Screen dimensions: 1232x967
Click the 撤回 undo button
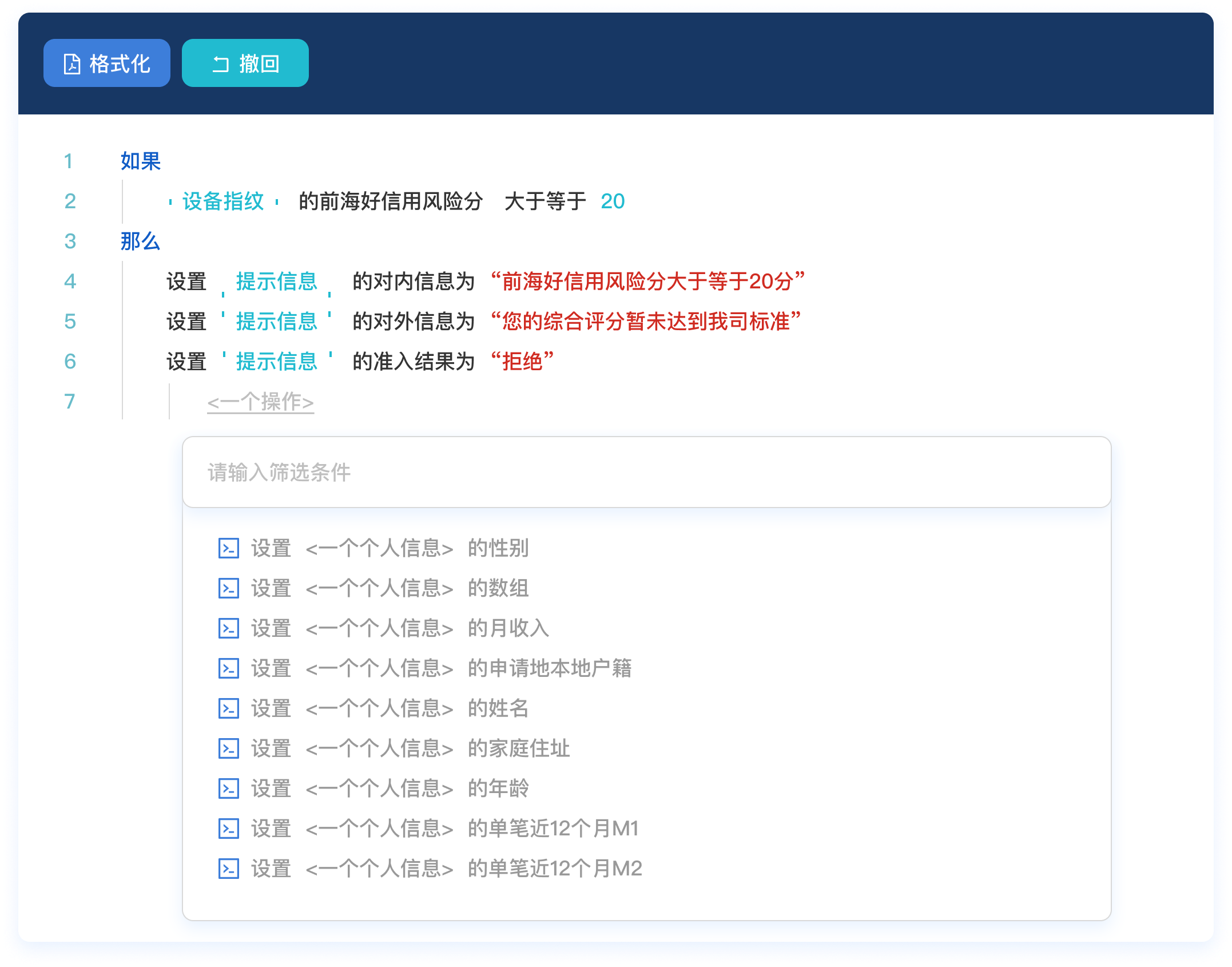point(245,63)
